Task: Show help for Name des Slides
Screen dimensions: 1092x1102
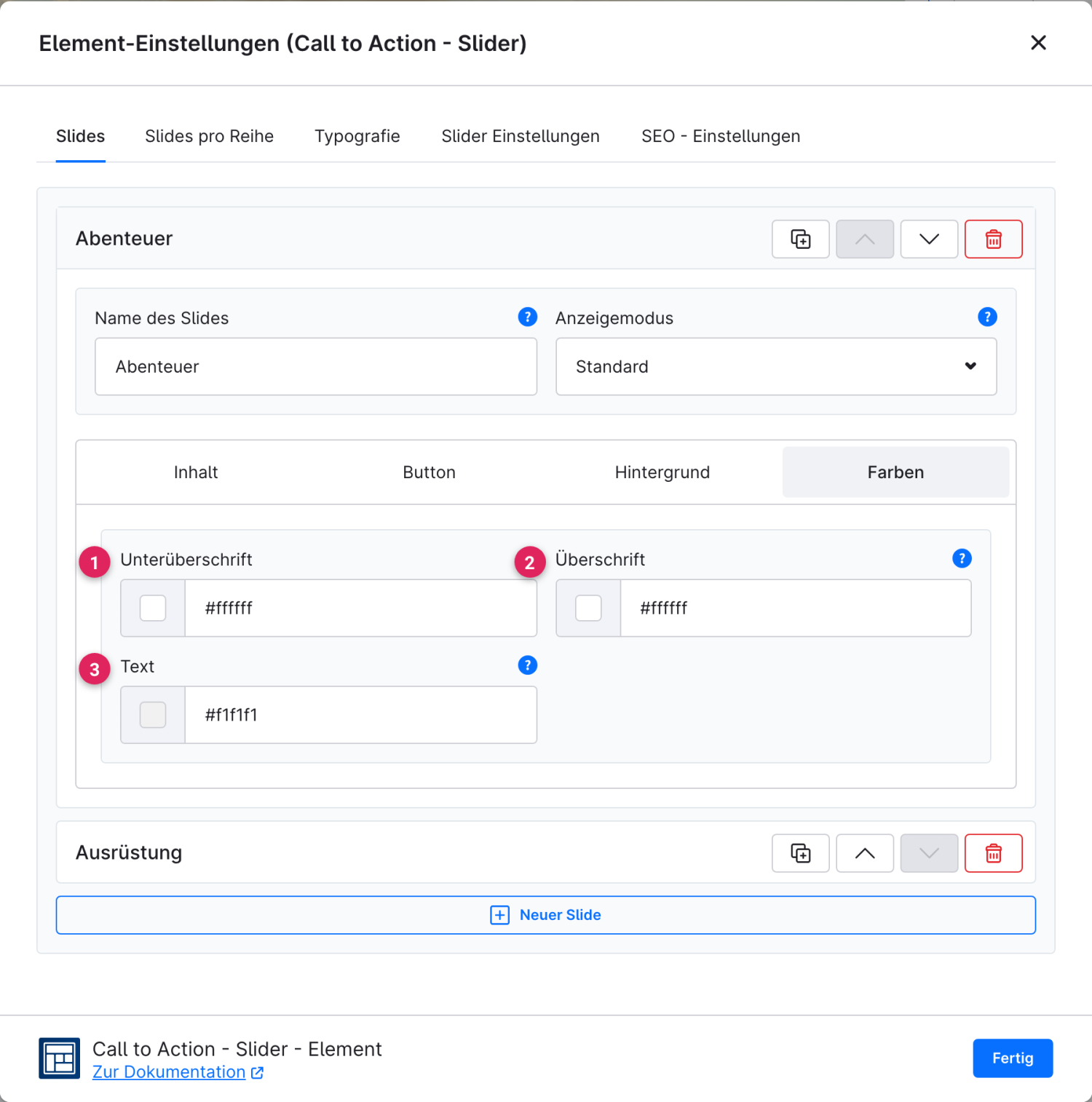Action: [527, 317]
